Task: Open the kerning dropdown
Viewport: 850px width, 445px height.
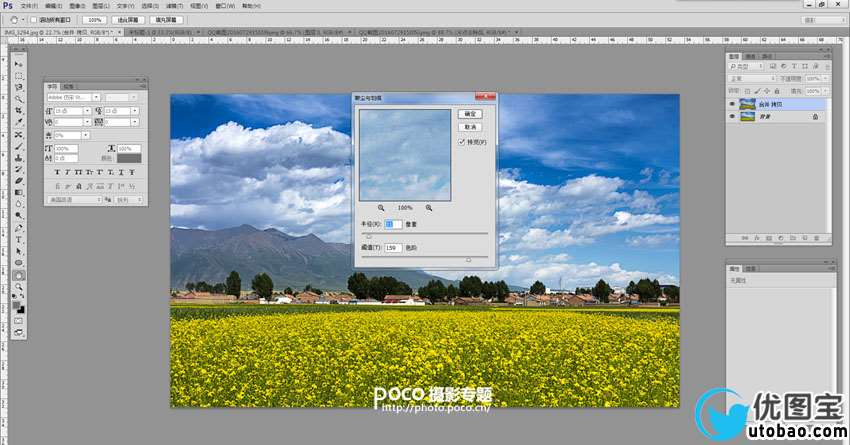Action: pos(87,122)
